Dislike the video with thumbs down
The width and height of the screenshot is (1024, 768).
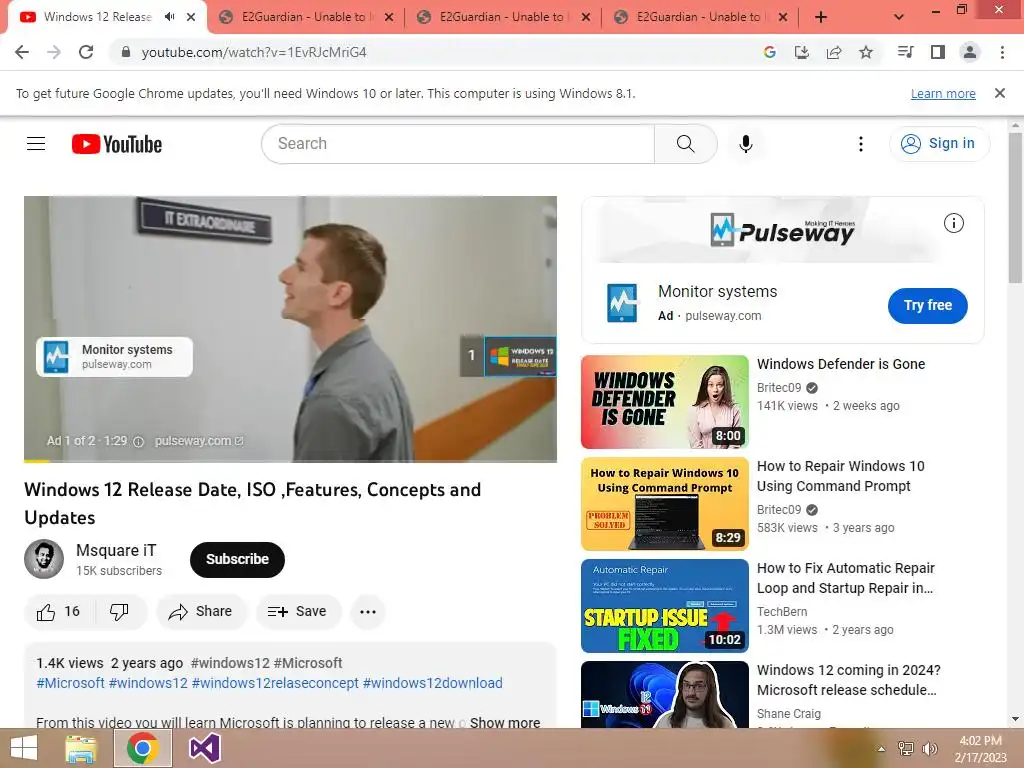120,612
